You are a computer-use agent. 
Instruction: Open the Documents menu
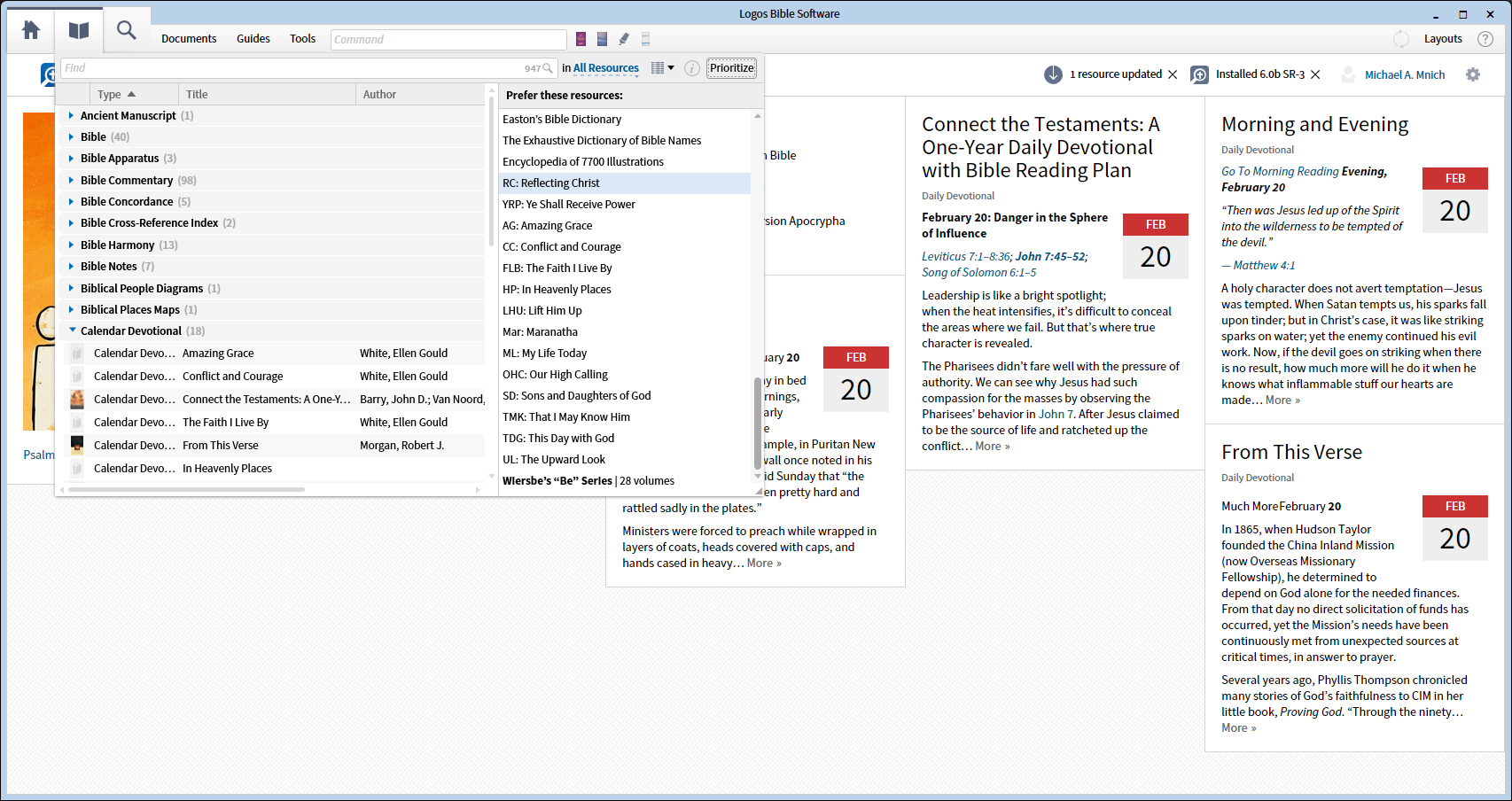coord(189,39)
